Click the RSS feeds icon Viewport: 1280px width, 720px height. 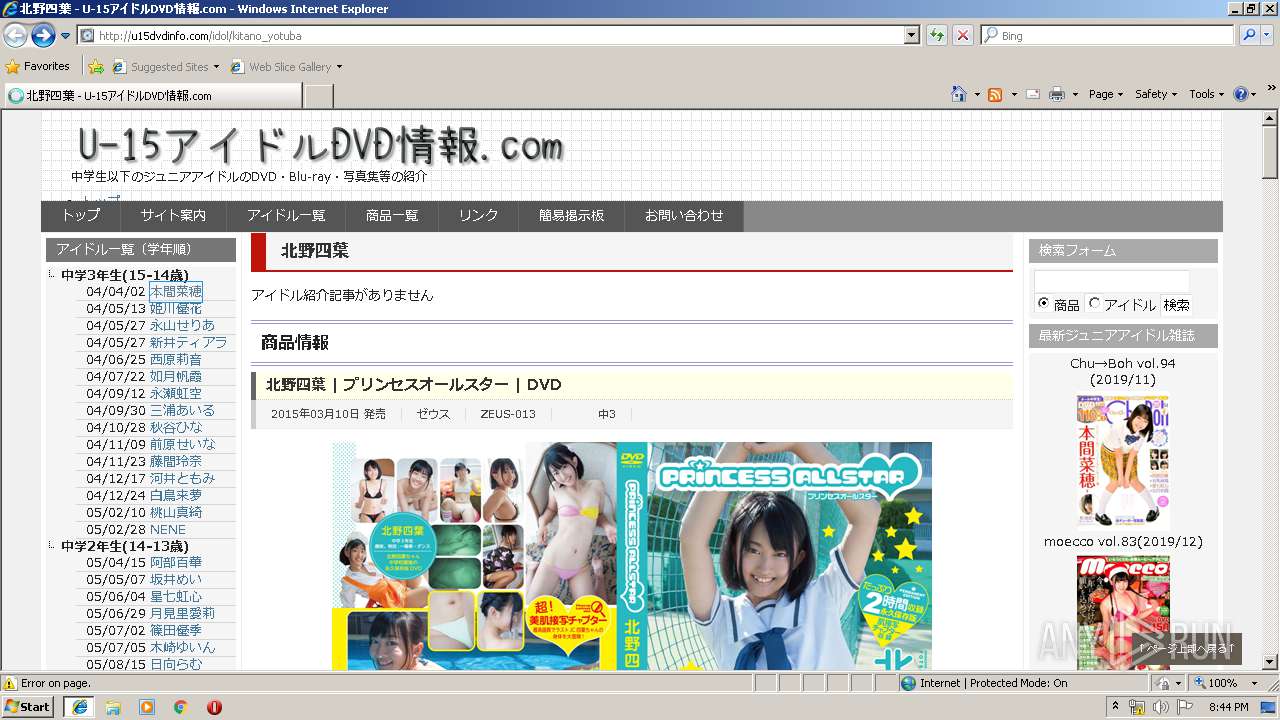click(x=995, y=94)
